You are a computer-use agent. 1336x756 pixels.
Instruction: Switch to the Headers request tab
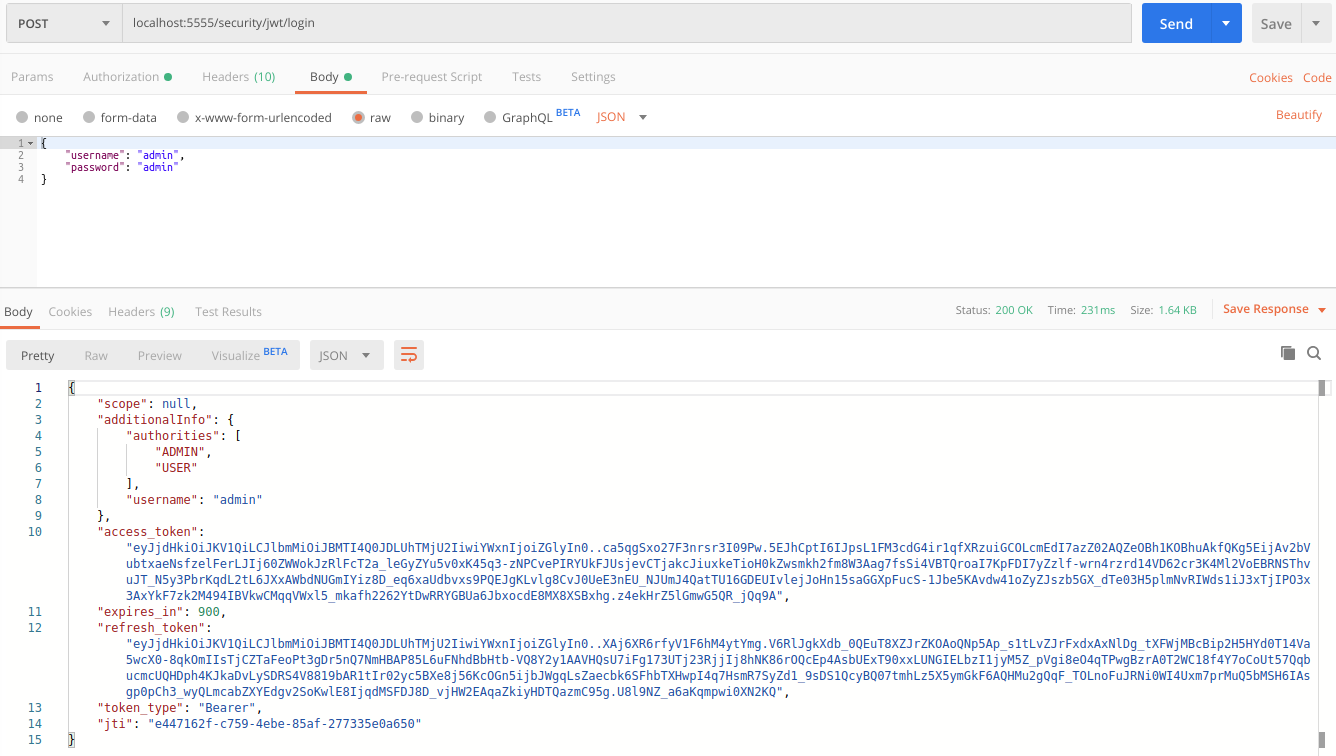click(238, 77)
